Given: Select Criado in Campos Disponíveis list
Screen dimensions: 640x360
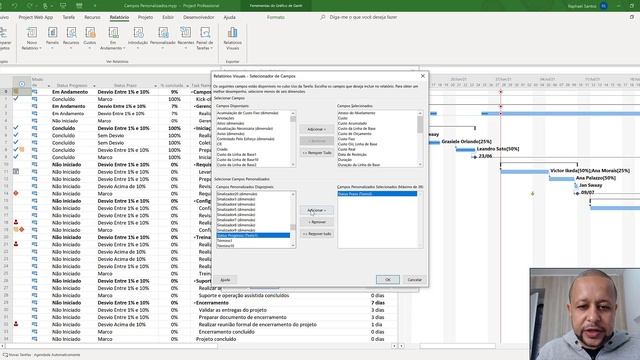Looking at the screenshot, I should 222,149.
